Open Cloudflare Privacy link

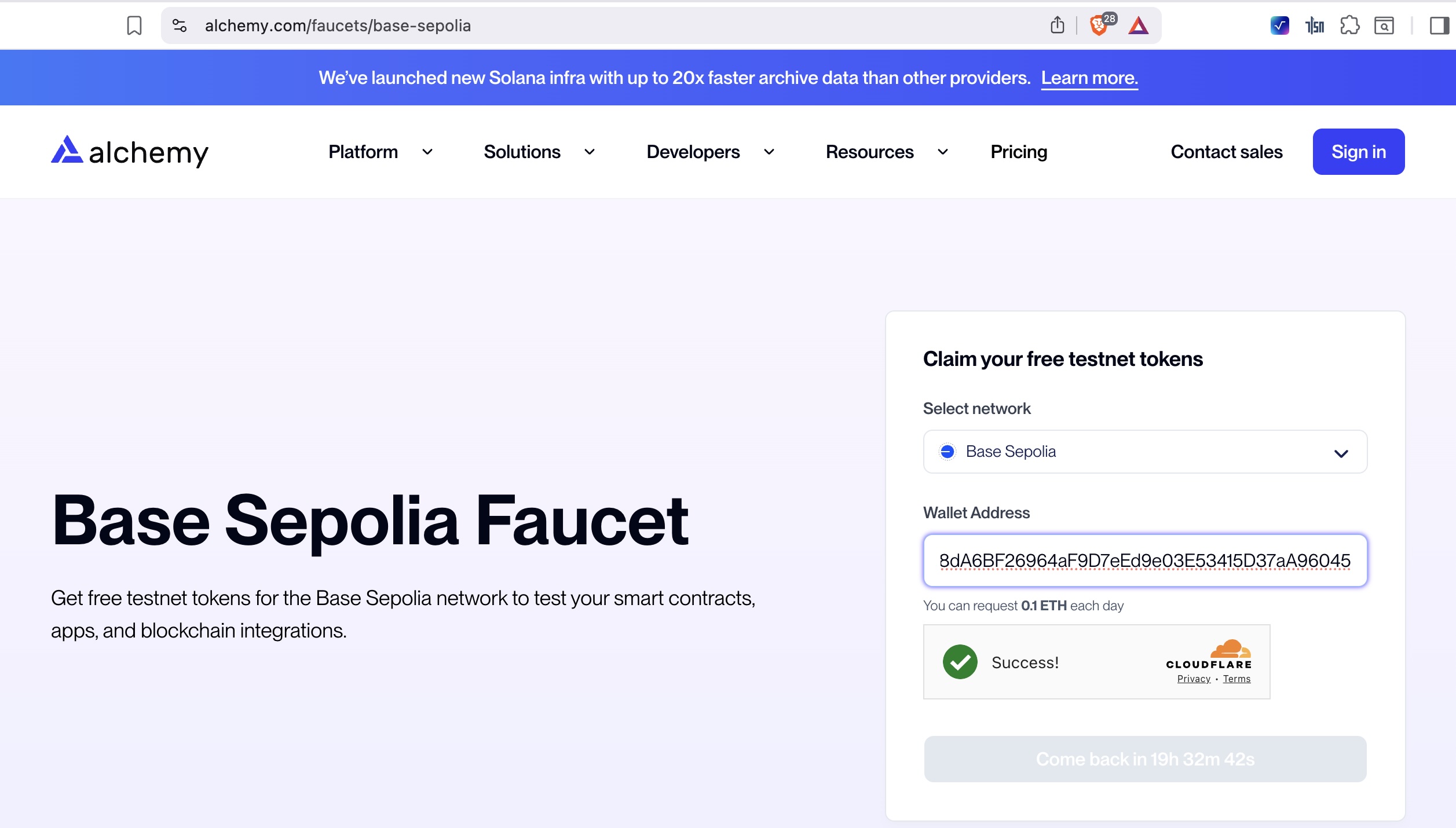(1194, 679)
